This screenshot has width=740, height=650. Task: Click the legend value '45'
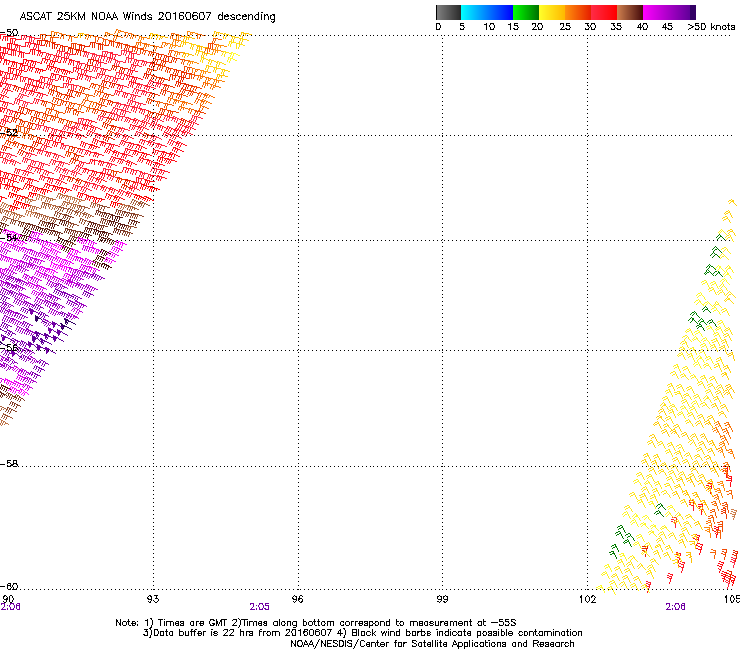pos(667,27)
